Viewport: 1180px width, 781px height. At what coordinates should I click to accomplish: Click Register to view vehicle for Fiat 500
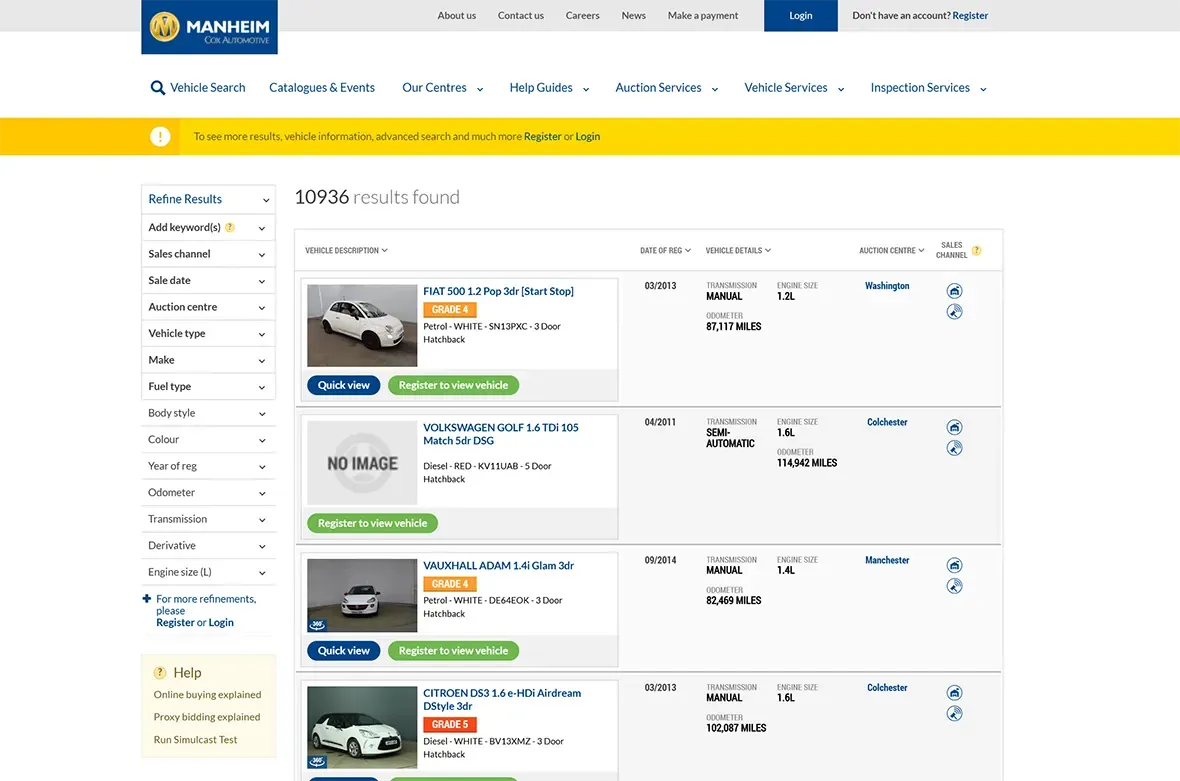(x=454, y=385)
